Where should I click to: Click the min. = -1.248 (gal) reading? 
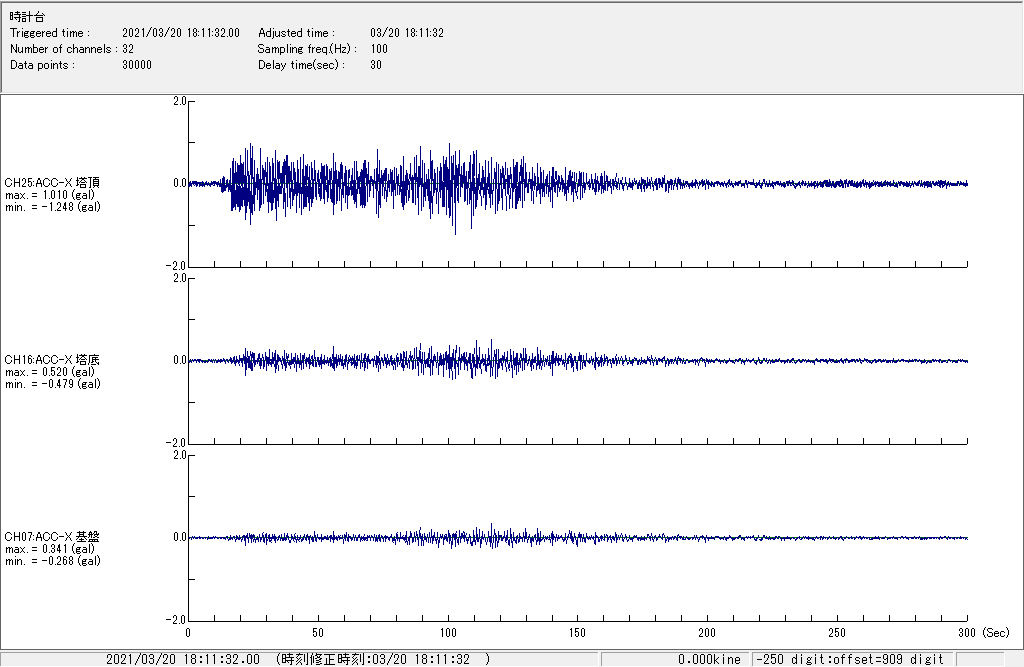pyautogui.click(x=52, y=207)
